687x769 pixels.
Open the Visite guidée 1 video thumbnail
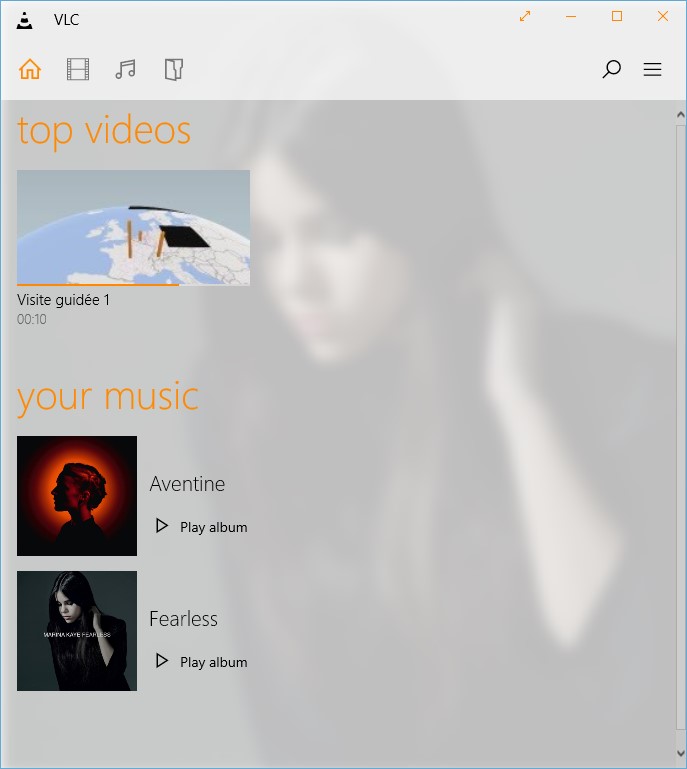pos(133,227)
